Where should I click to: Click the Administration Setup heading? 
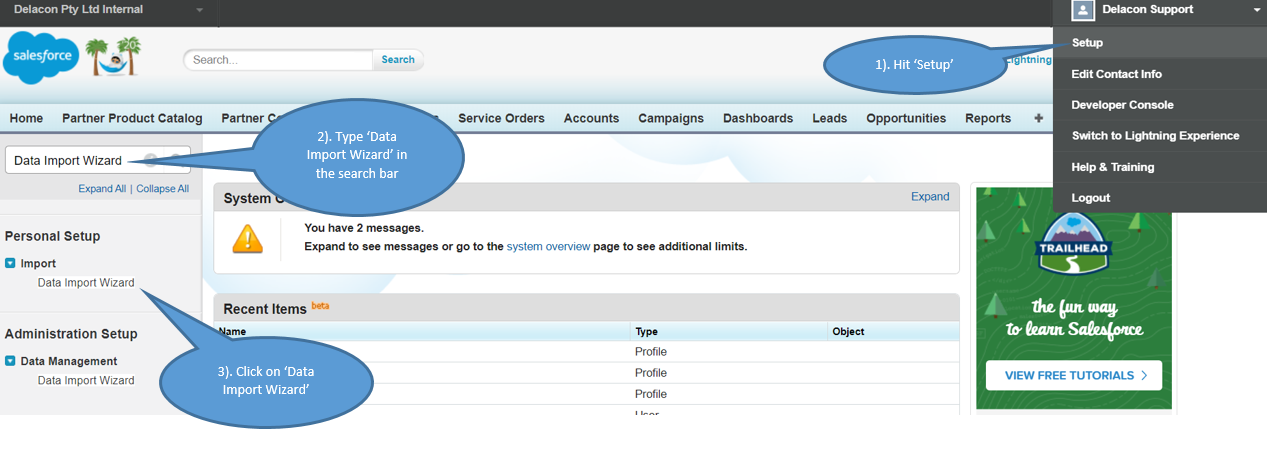click(x=71, y=334)
